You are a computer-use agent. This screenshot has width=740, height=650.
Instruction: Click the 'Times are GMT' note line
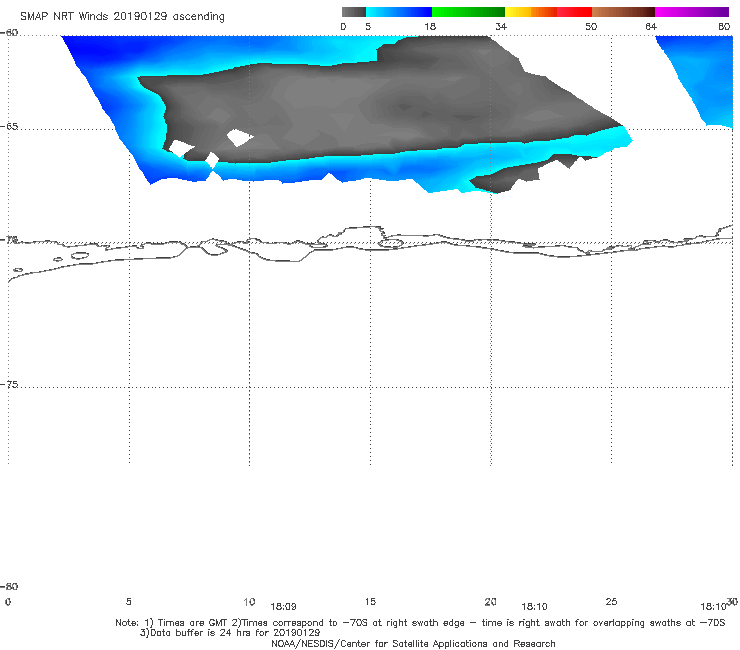coord(420,623)
